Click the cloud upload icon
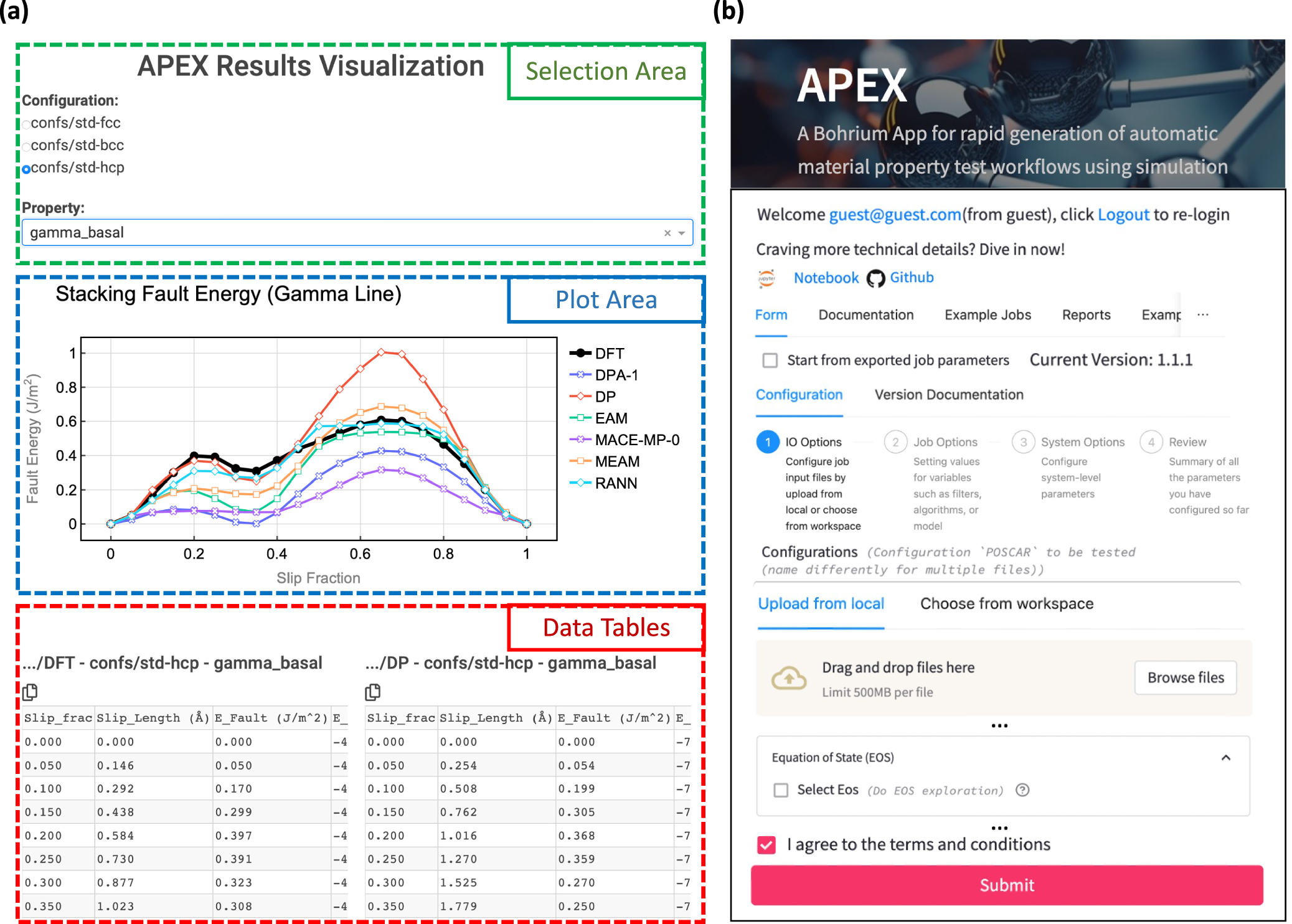1292x924 pixels. (x=788, y=678)
